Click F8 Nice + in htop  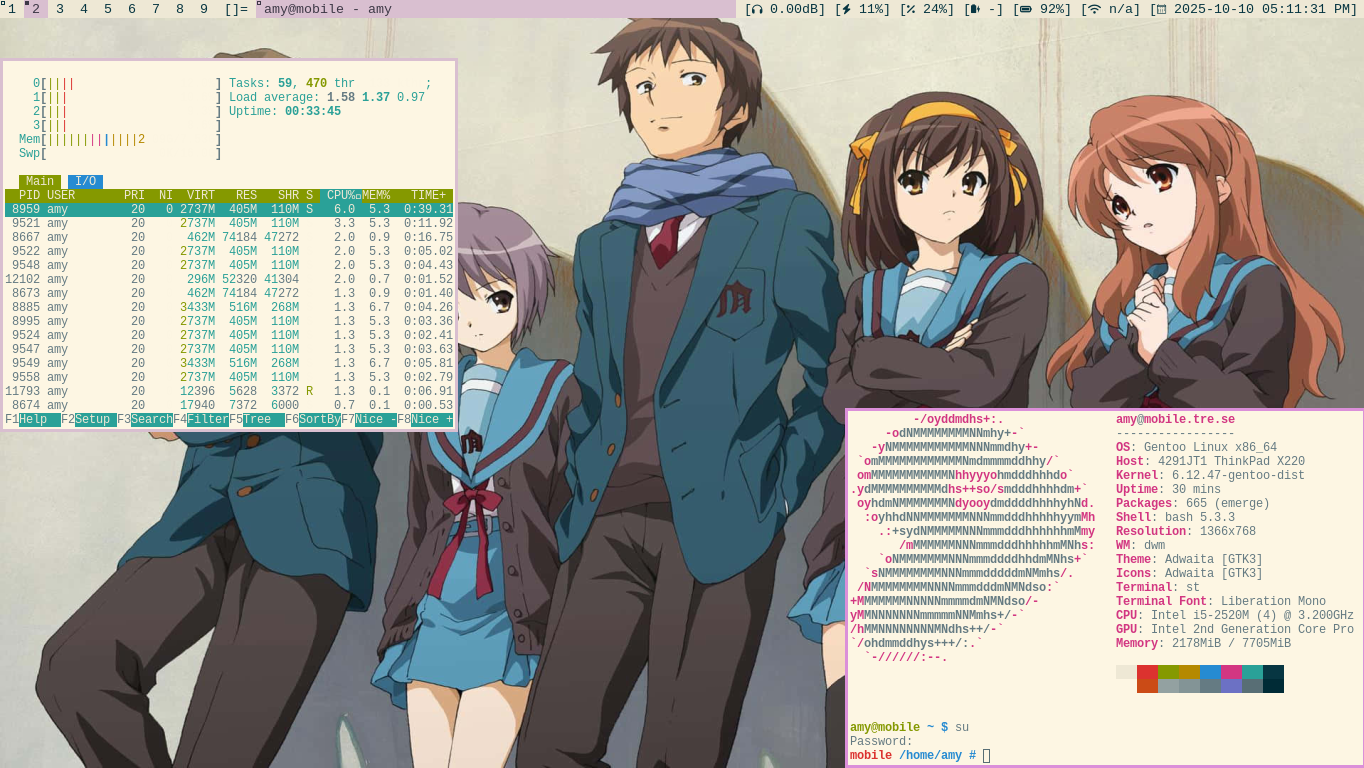(425, 420)
